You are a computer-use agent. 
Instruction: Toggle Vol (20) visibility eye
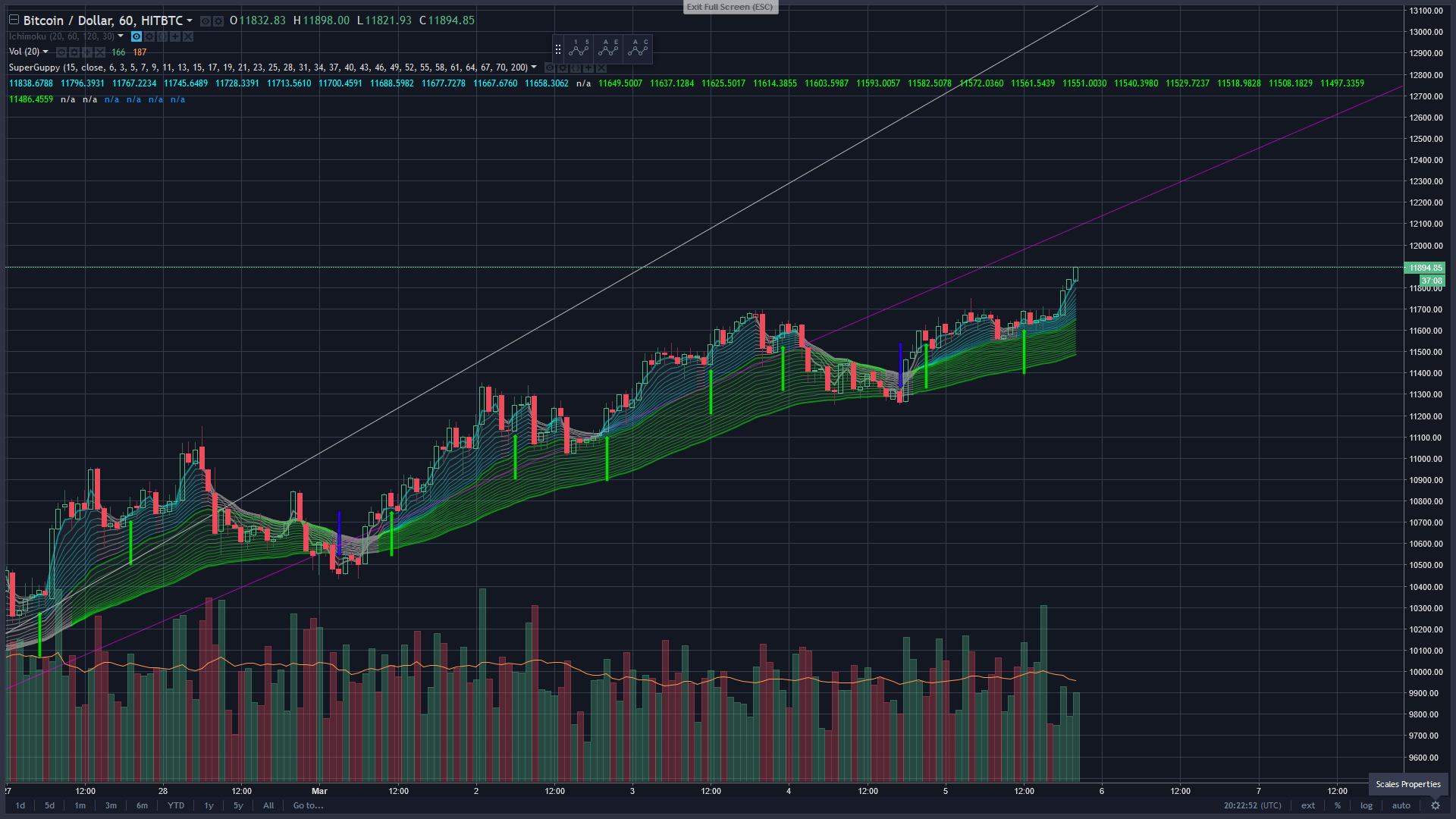[61, 52]
